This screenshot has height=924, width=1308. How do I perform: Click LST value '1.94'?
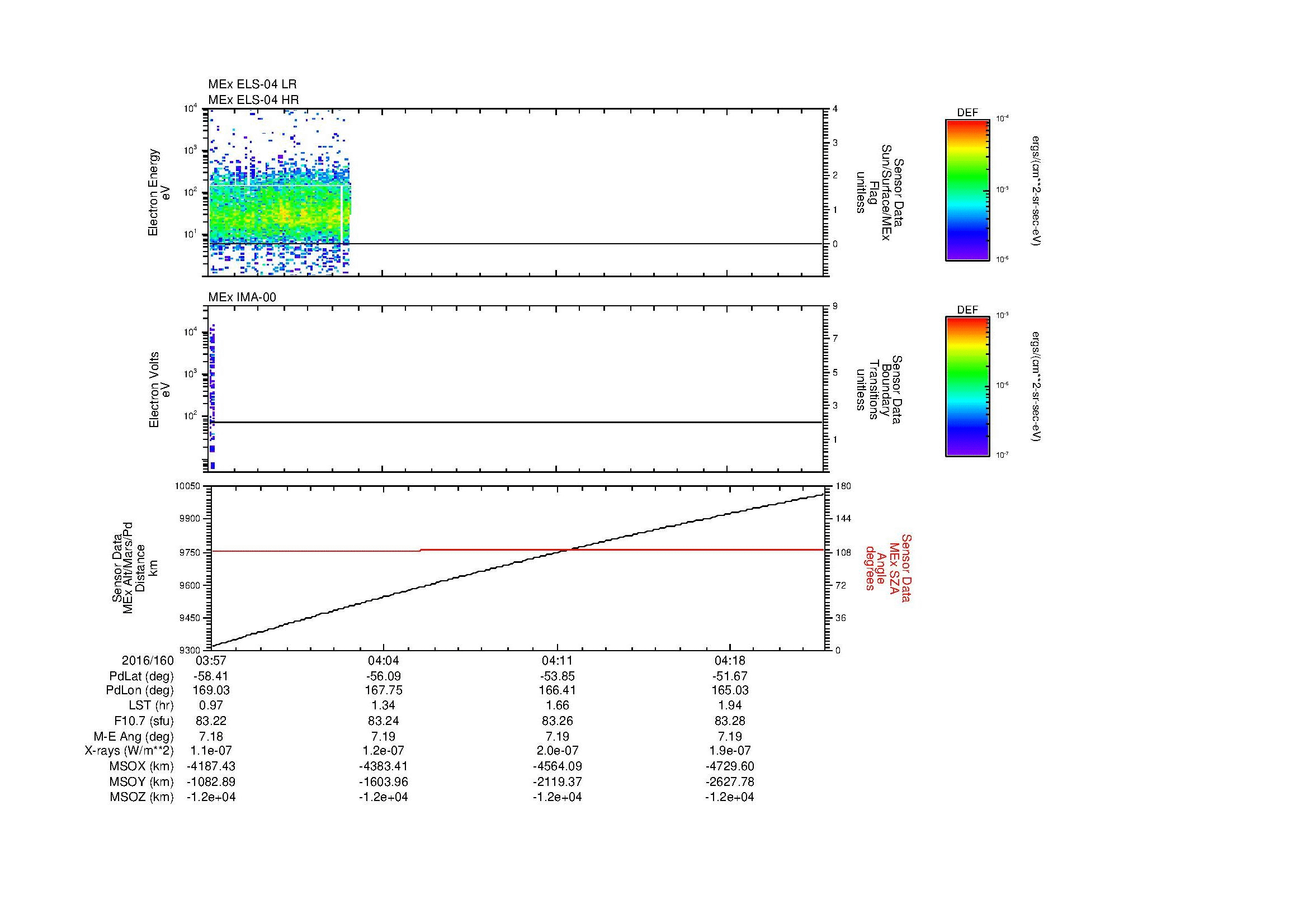(x=730, y=706)
